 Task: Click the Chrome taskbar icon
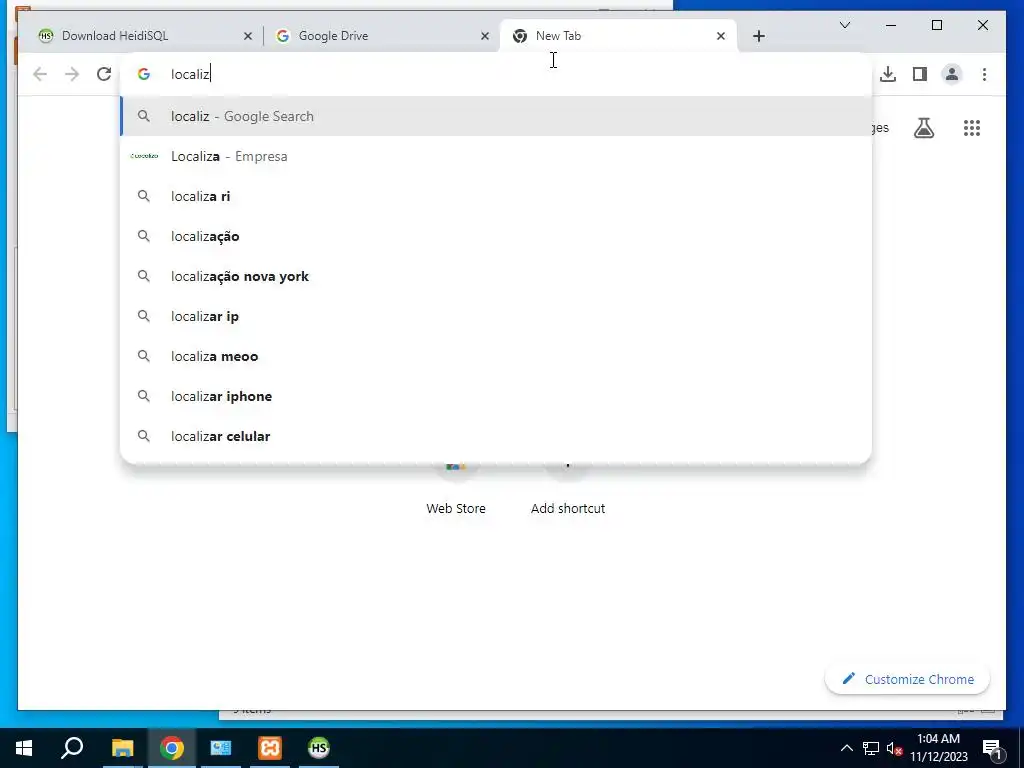172,748
